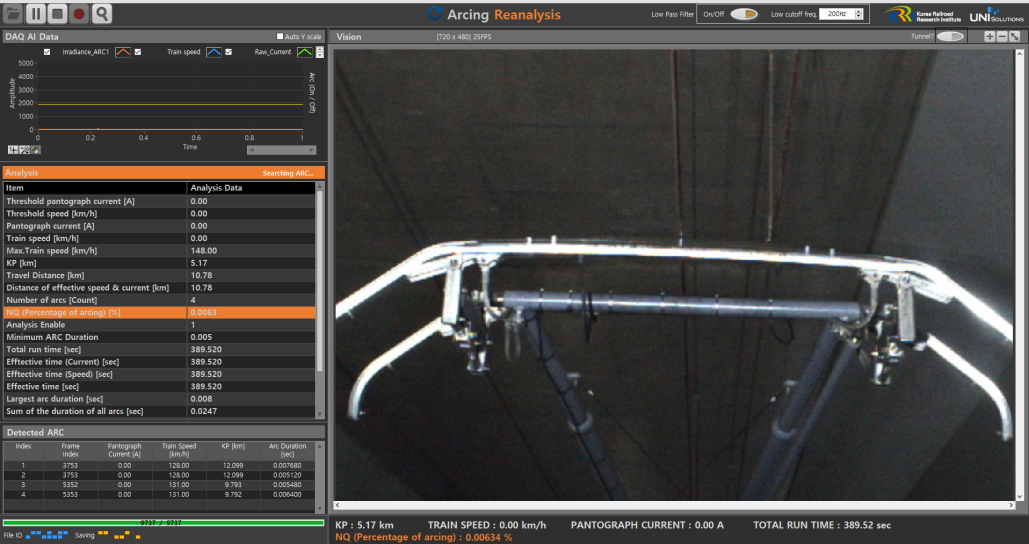This screenshot has height=544, width=1029.
Task: Uncheck the checkbox left of Train speed label
Action: [138, 52]
